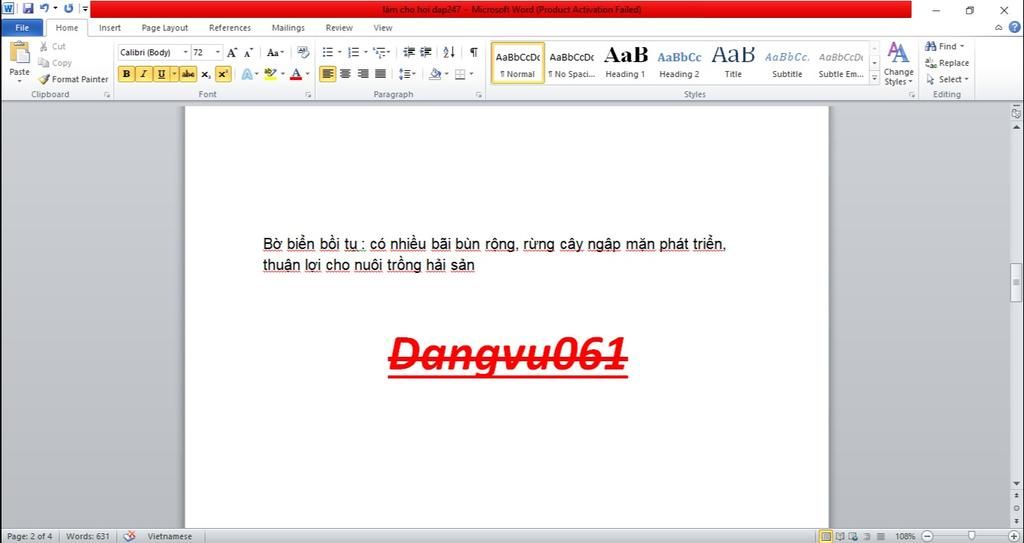Click the Increase Indent icon

426,52
